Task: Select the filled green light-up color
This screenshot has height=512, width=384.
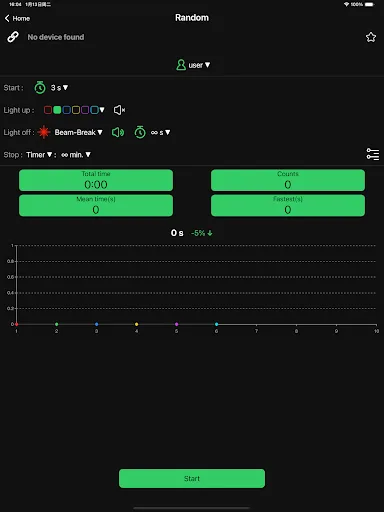Action: 57,110
